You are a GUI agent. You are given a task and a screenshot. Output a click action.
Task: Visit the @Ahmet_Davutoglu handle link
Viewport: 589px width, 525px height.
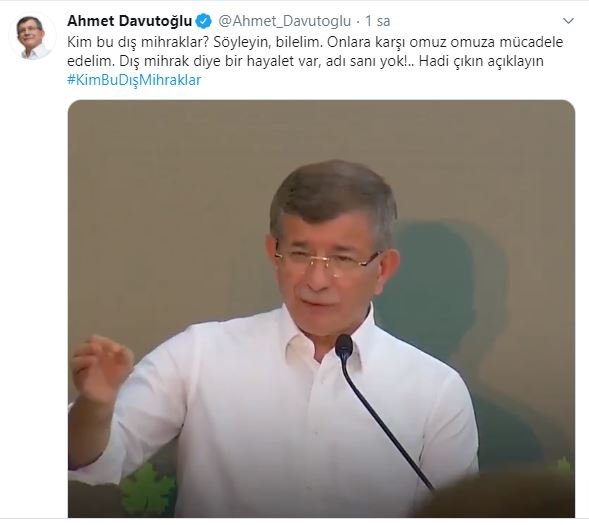click(x=284, y=21)
